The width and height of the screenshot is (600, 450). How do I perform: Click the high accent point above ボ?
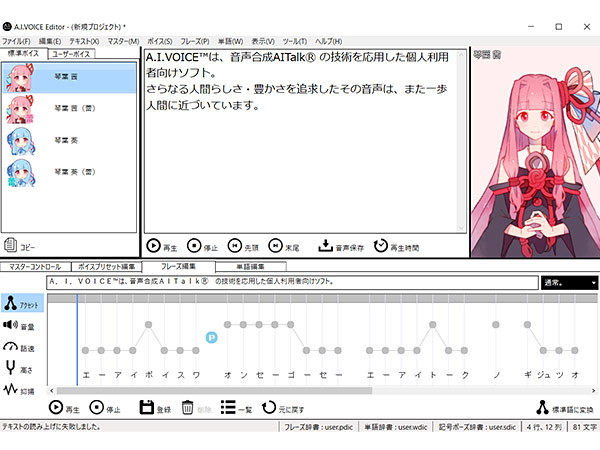click(x=148, y=324)
